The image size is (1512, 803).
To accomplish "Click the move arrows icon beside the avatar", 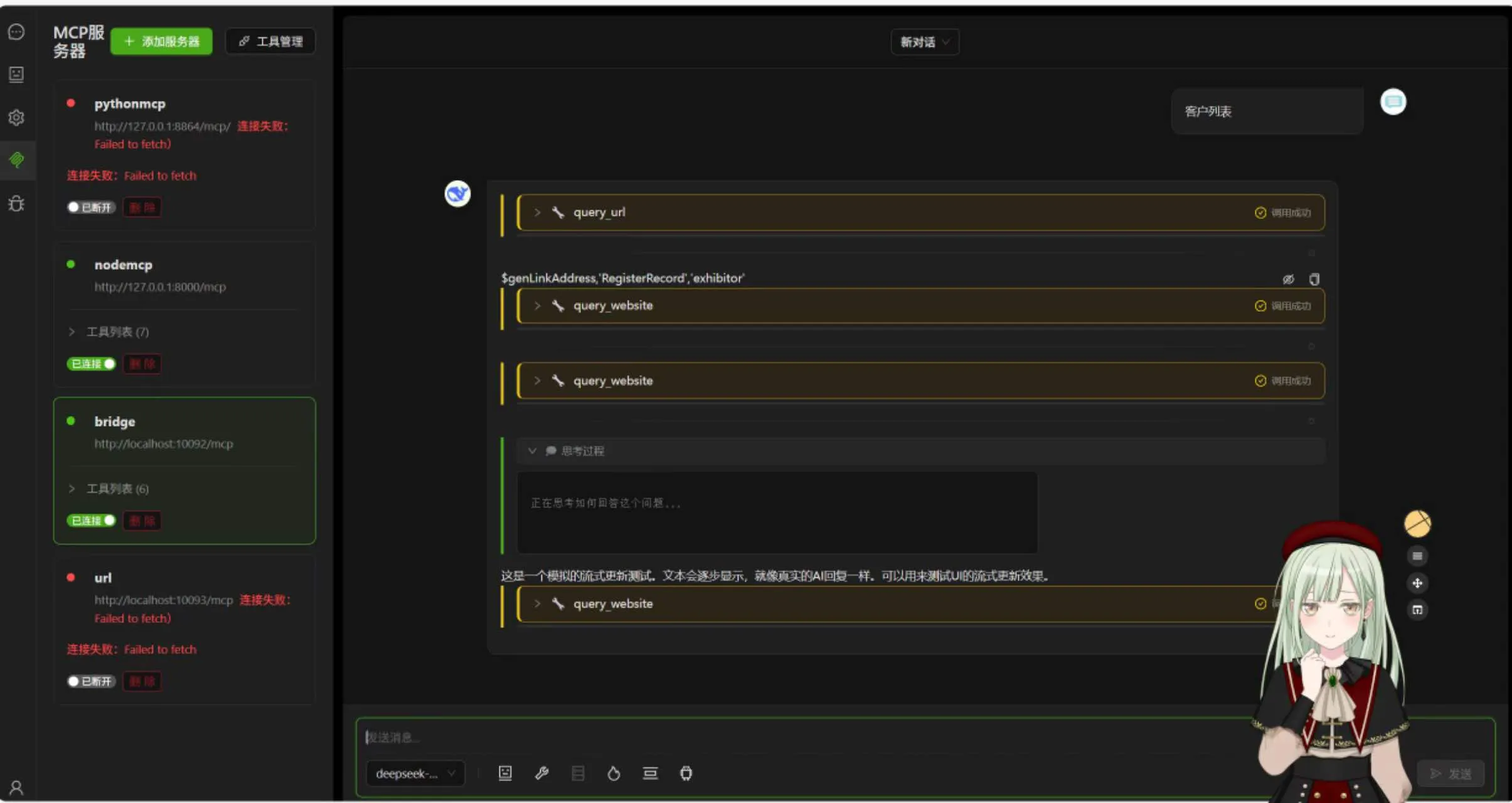I will tap(1417, 583).
